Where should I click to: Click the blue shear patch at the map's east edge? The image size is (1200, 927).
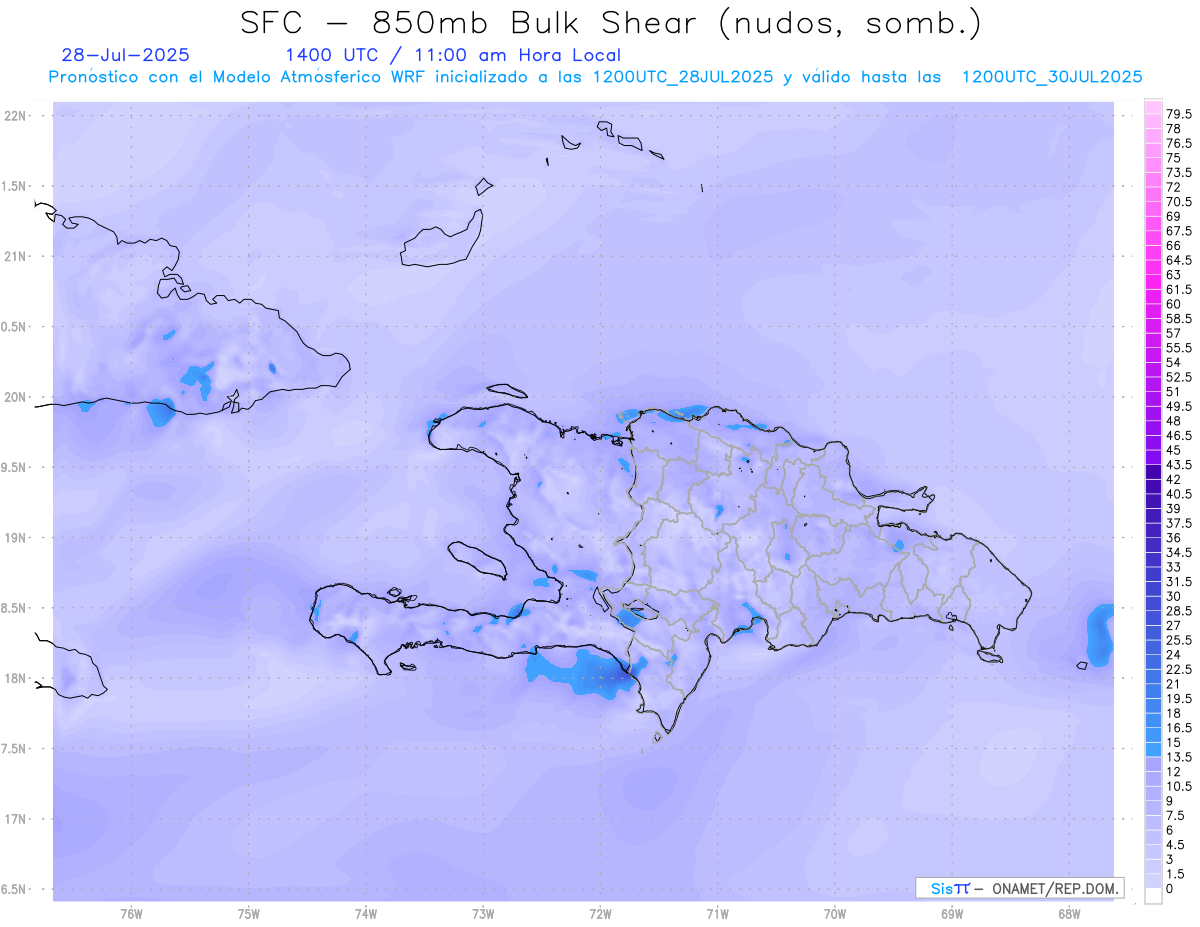click(x=1100, y=635)
